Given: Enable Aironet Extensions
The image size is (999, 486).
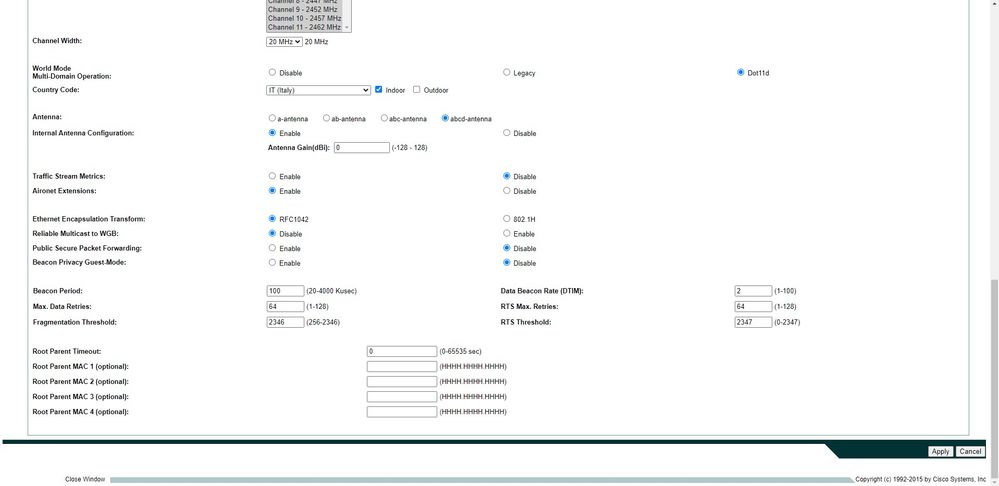Looking at the screenshot, I should [x=272, y=190].
